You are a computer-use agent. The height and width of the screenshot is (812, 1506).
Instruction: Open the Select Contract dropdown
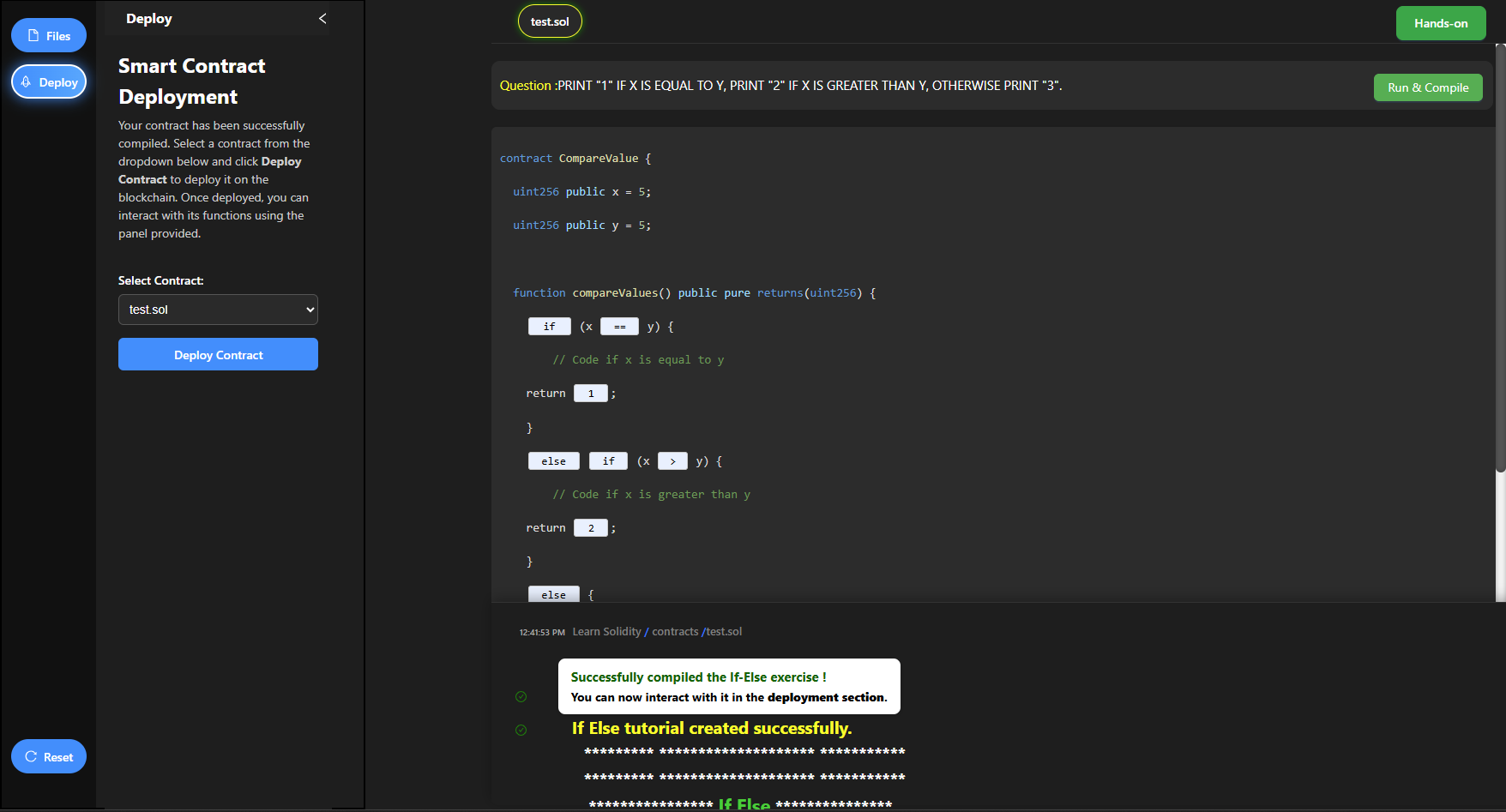tap(218, 310)
